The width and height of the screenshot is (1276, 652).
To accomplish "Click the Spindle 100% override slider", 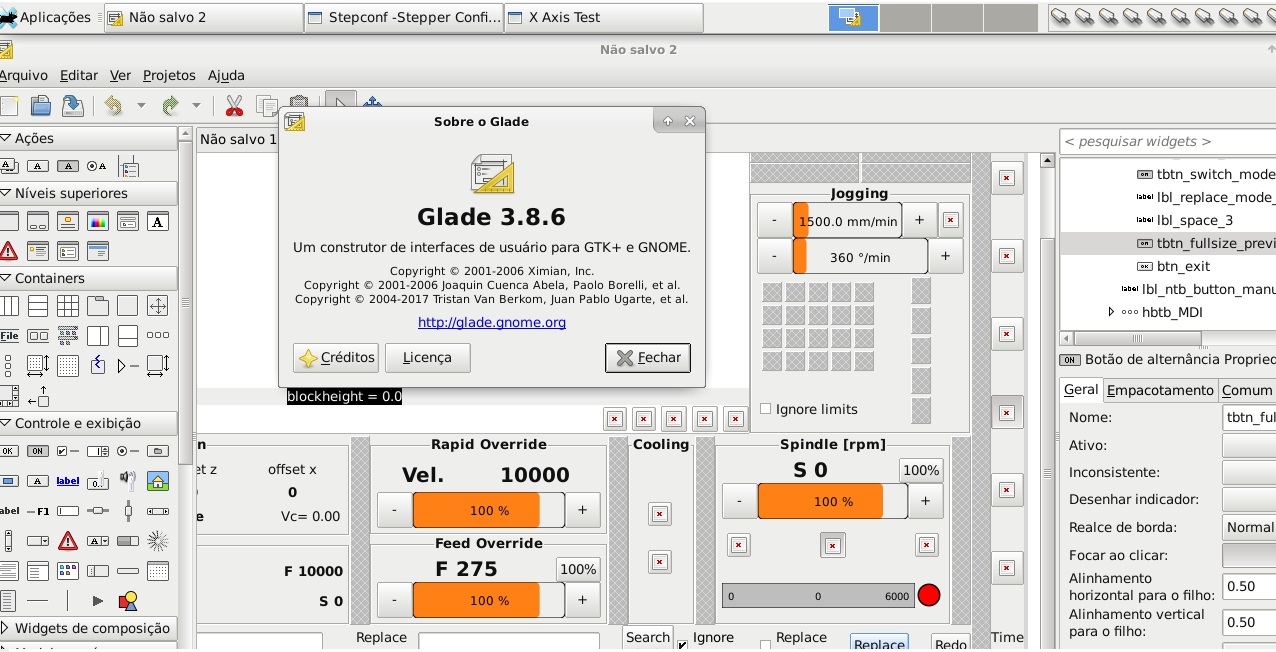I will 833,501.
